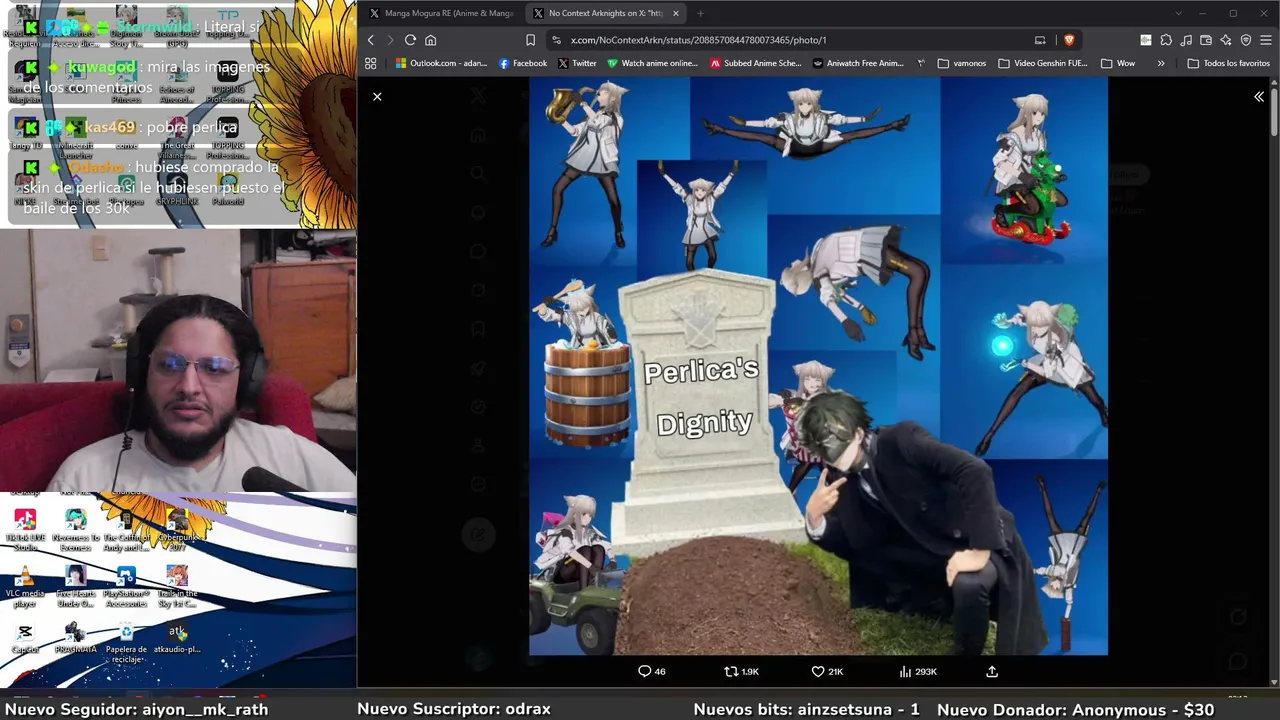Image resolution: width=1280 pixels, height=720 pixels.
Task: Open the Brave Wallet
Action: point(1206,40)
